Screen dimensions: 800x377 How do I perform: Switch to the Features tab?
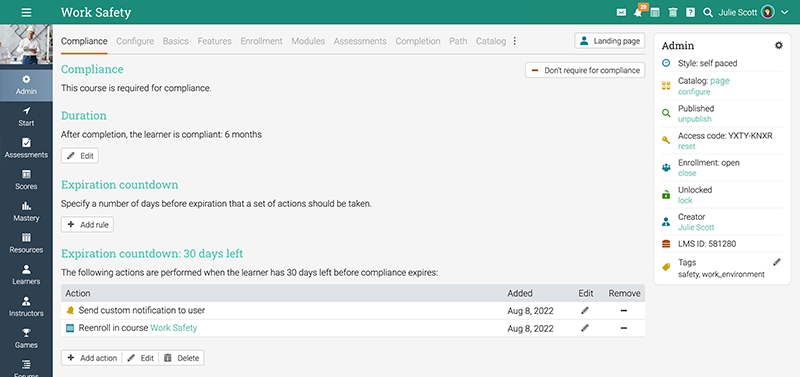coord(214,41)
